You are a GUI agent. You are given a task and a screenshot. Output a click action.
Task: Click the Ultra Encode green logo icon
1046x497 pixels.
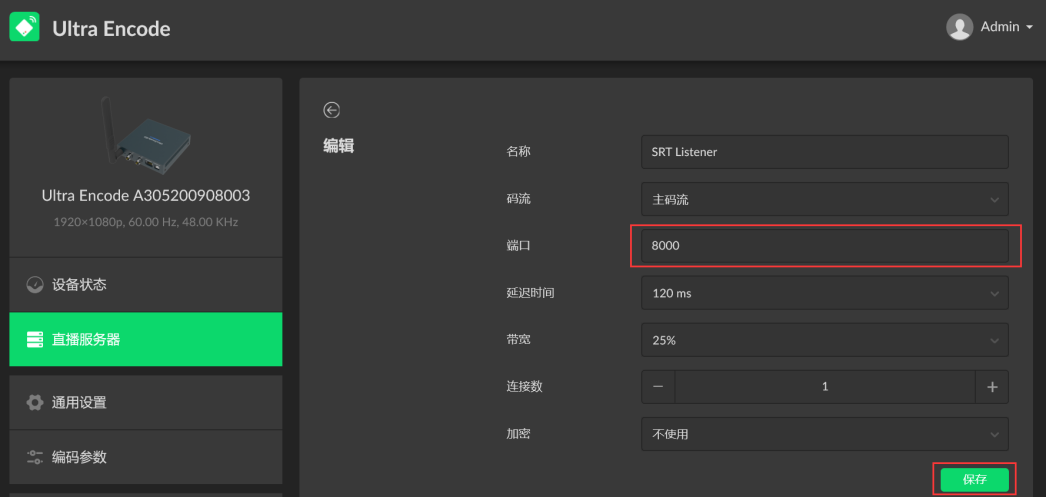coord(24,27)
